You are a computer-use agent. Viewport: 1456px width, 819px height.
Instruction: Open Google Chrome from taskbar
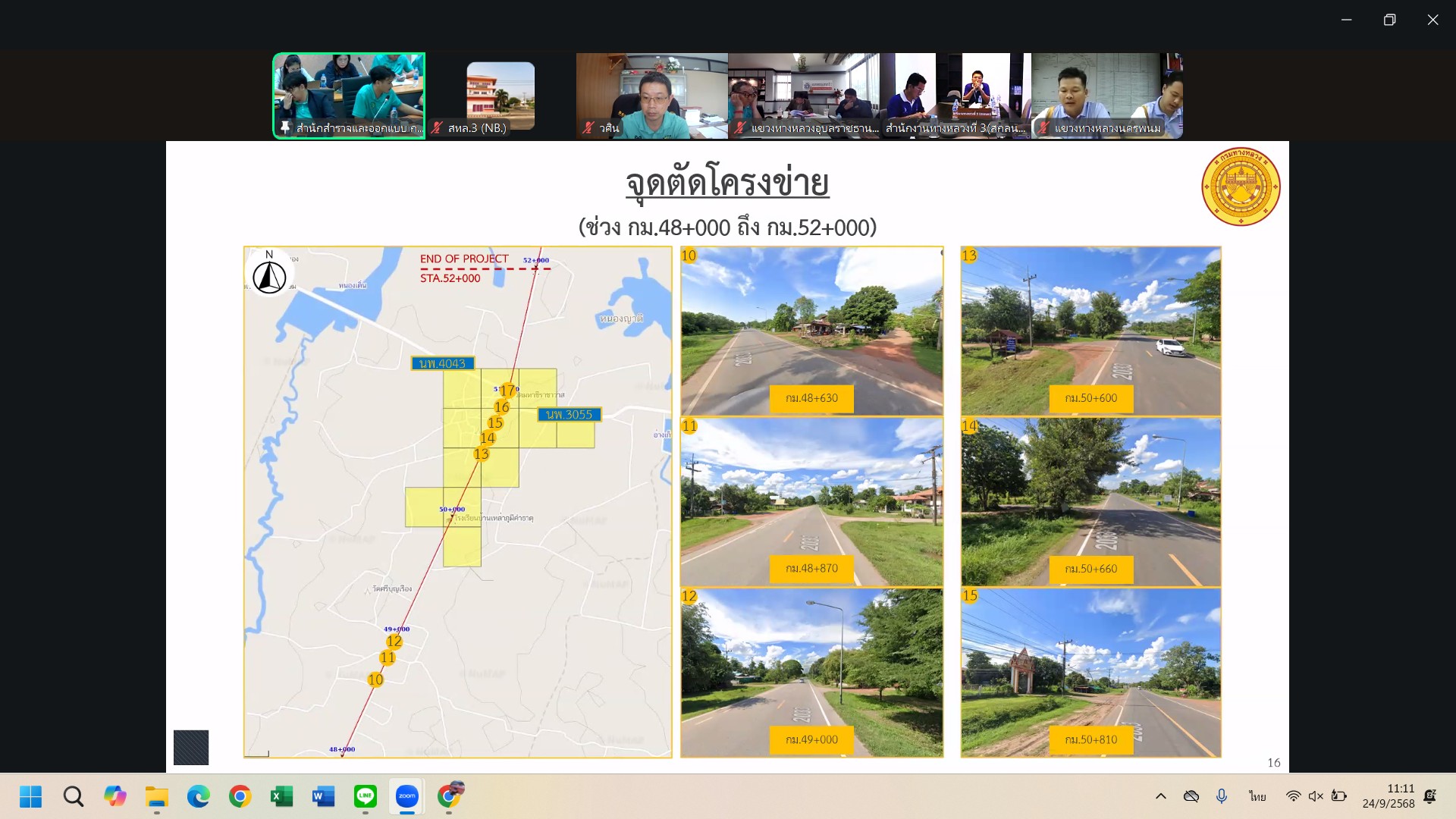pos(240,796)
